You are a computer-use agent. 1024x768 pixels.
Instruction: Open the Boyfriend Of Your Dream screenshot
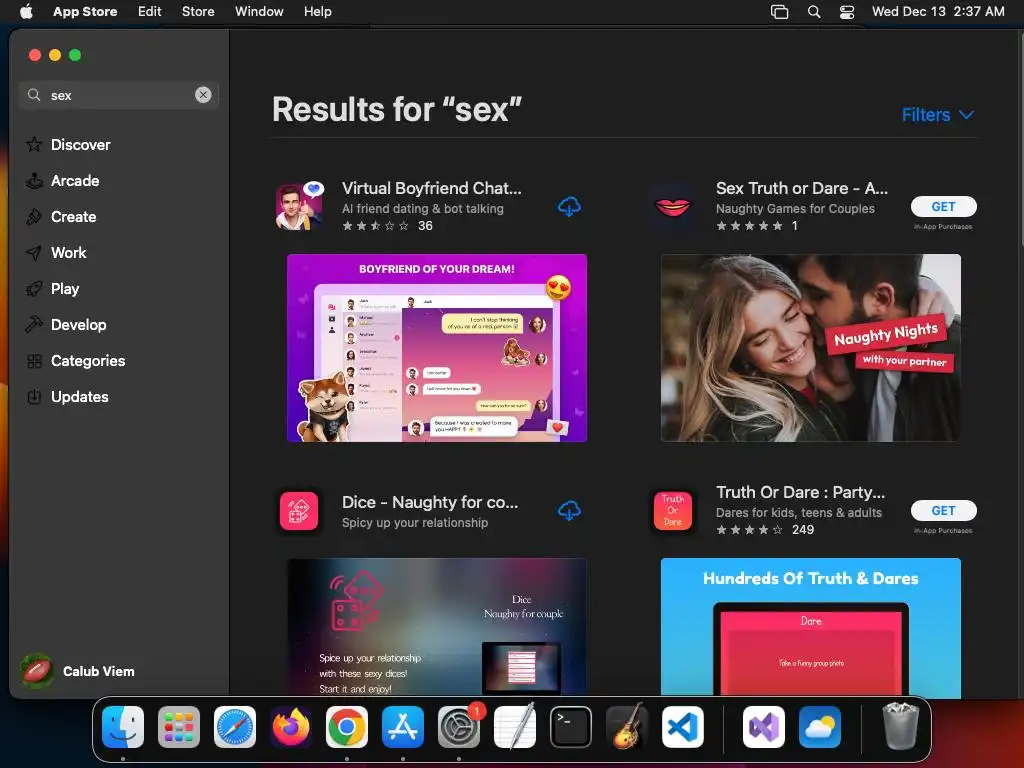point(437,348)
